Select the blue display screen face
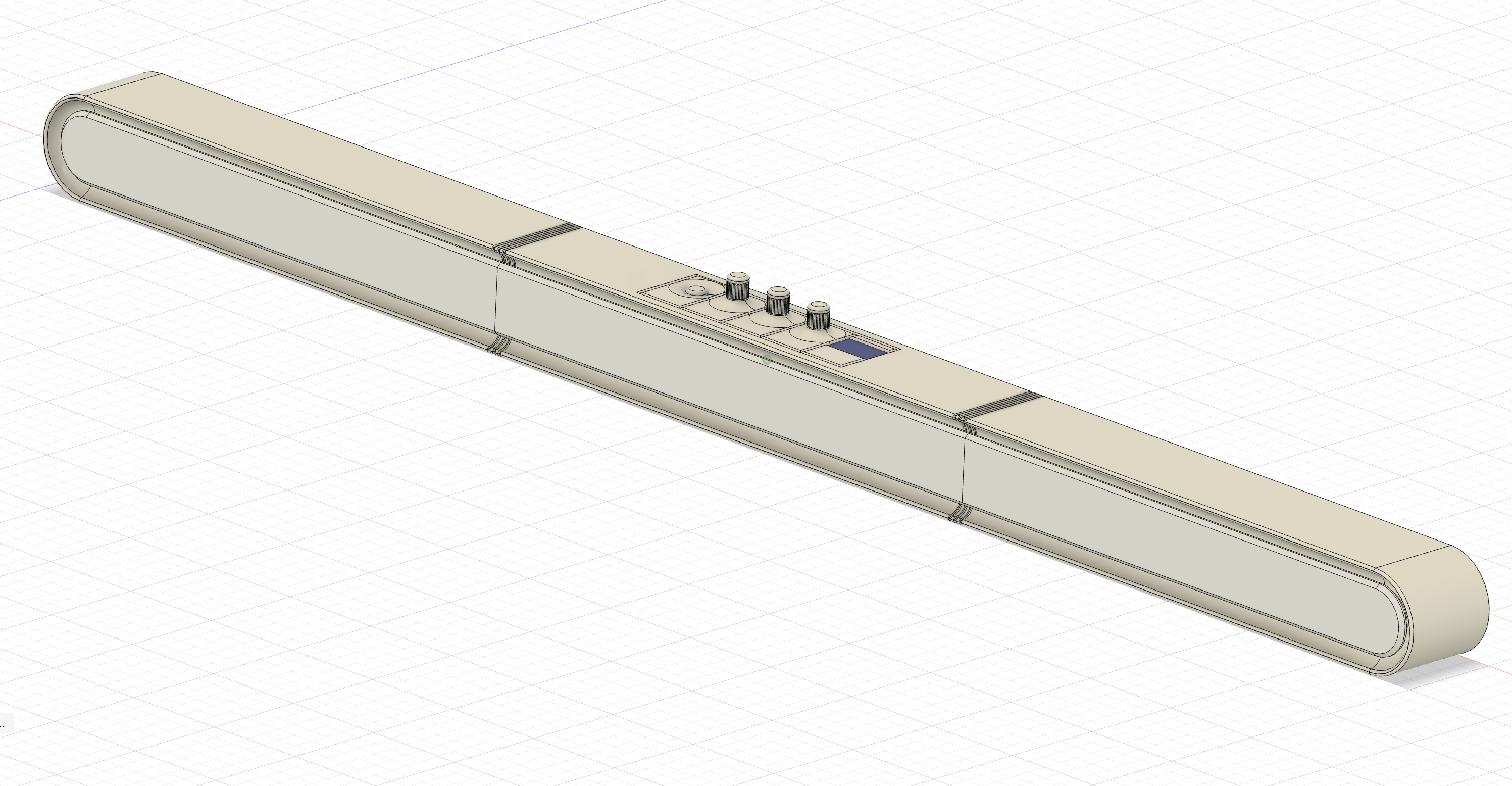Viewport: 1512px width, 786px height. (858, 348)
